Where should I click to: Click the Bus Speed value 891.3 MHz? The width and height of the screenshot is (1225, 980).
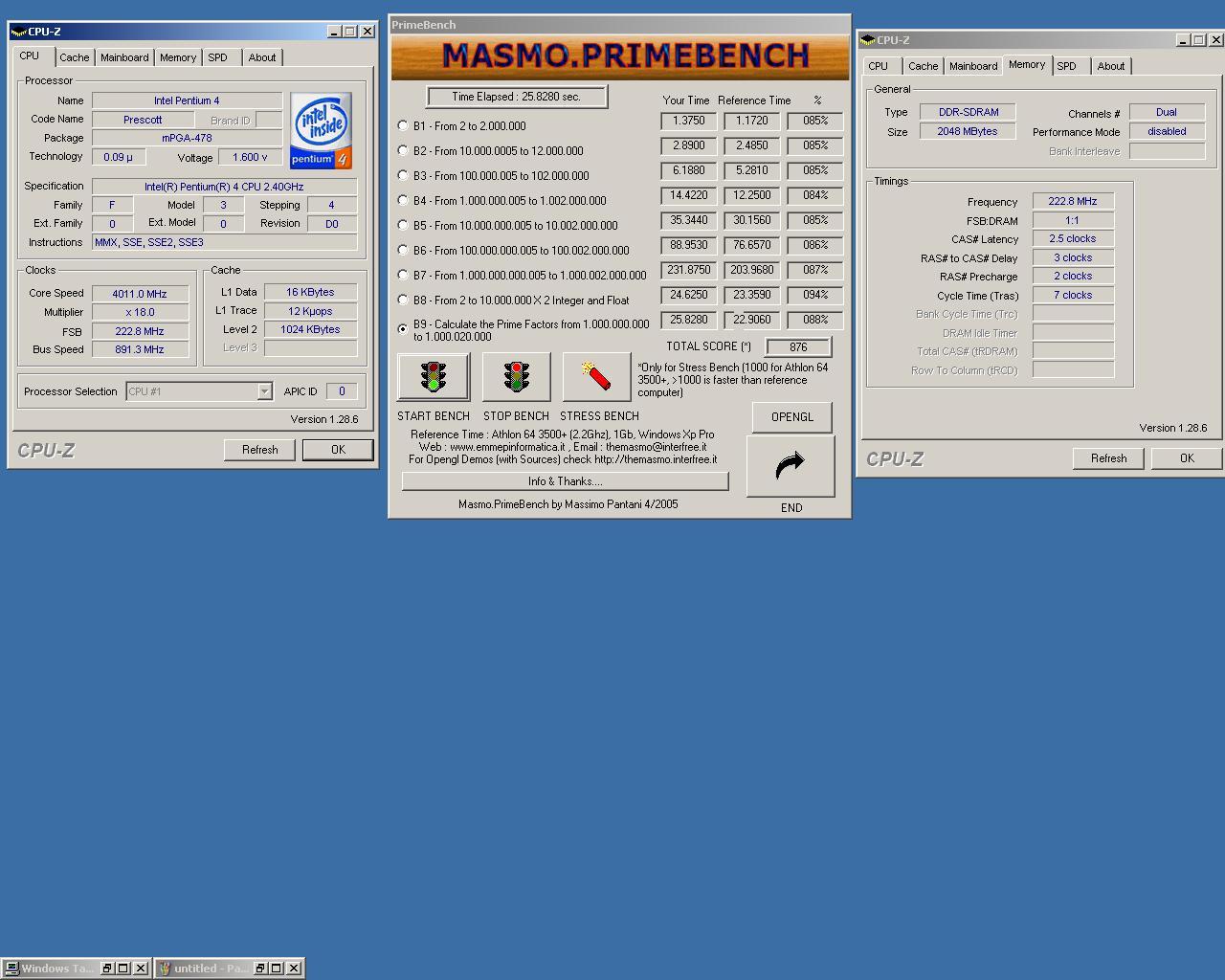click(x=140, y=349)
